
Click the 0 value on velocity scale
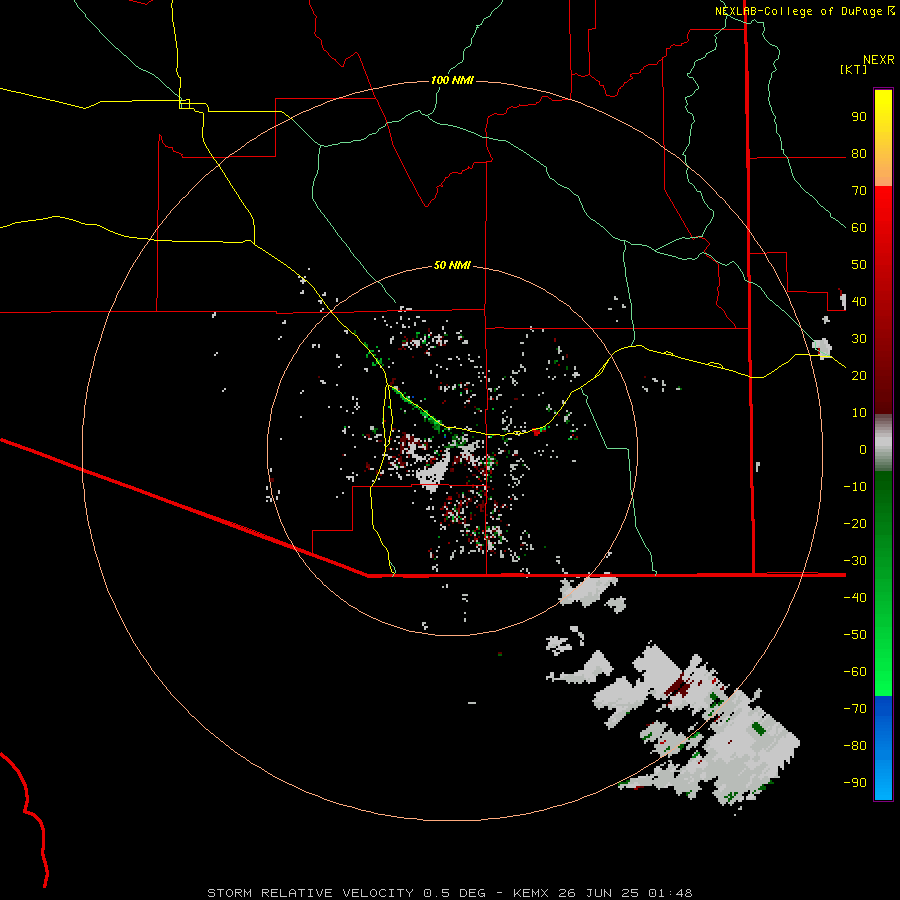tap(863, 450)
